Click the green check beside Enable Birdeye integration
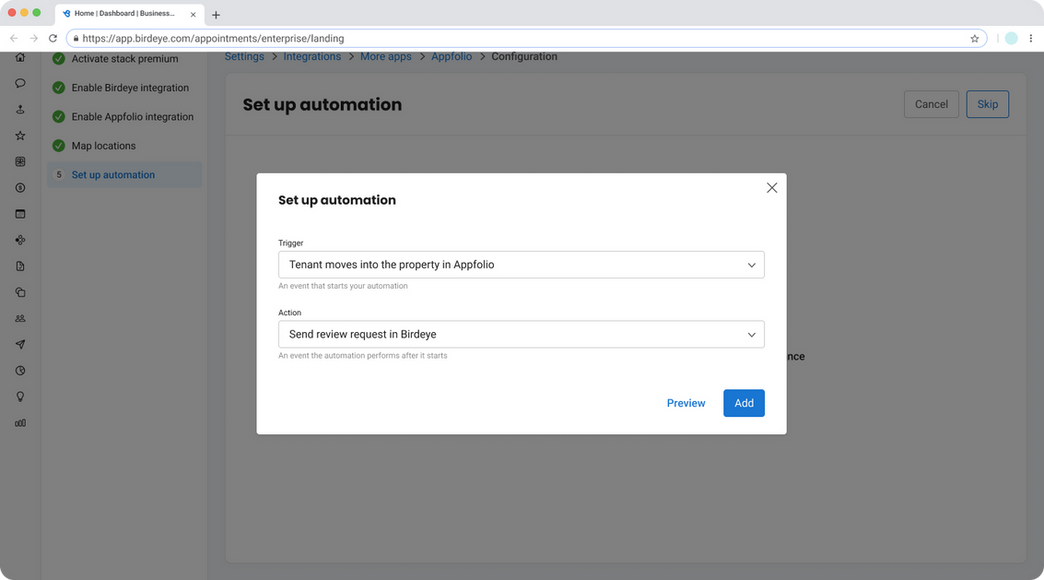This screenshot has width=1044, height=580. (x=59, y=88)
